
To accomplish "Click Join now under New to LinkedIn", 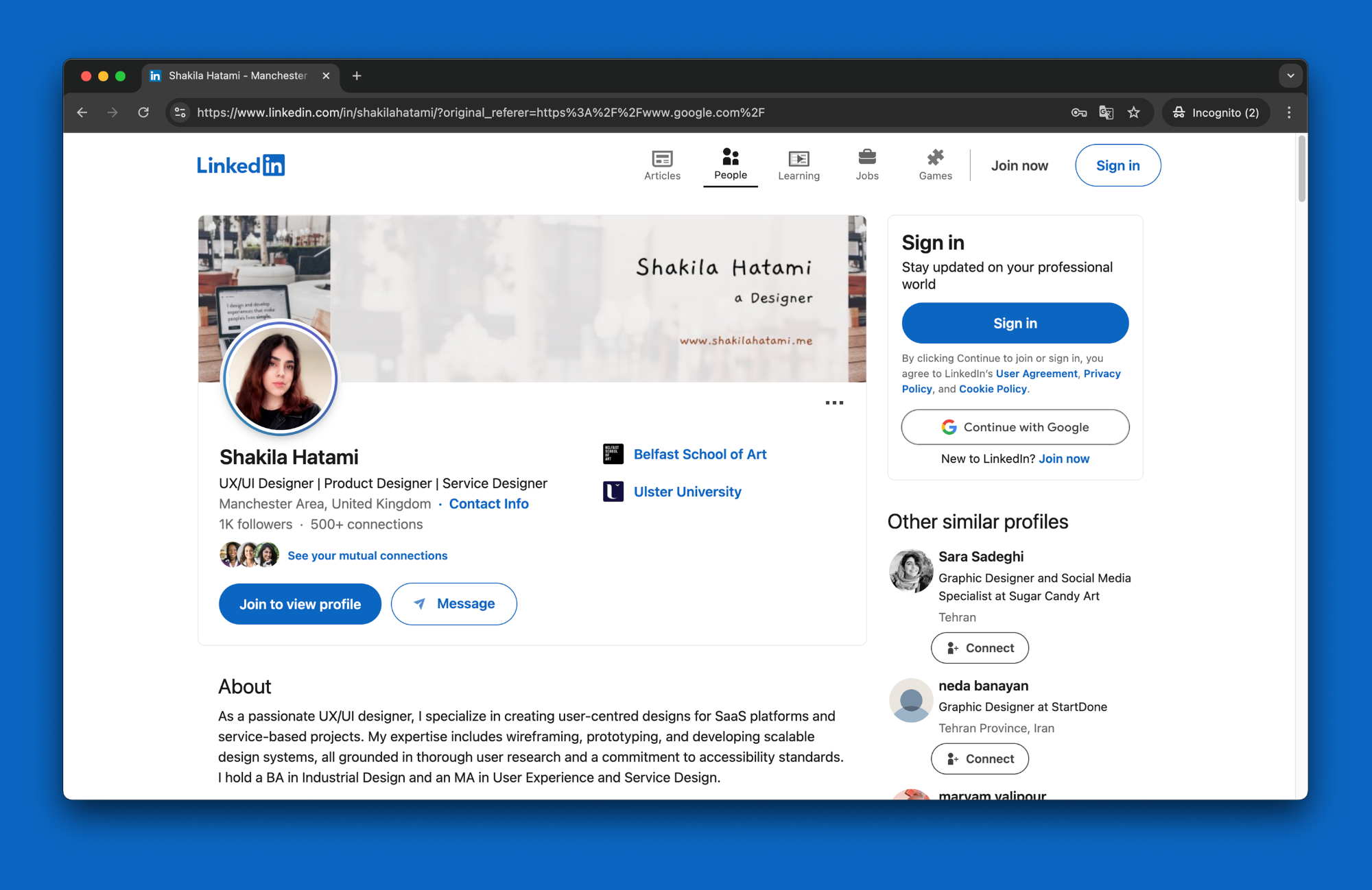I will [1063, 459].
